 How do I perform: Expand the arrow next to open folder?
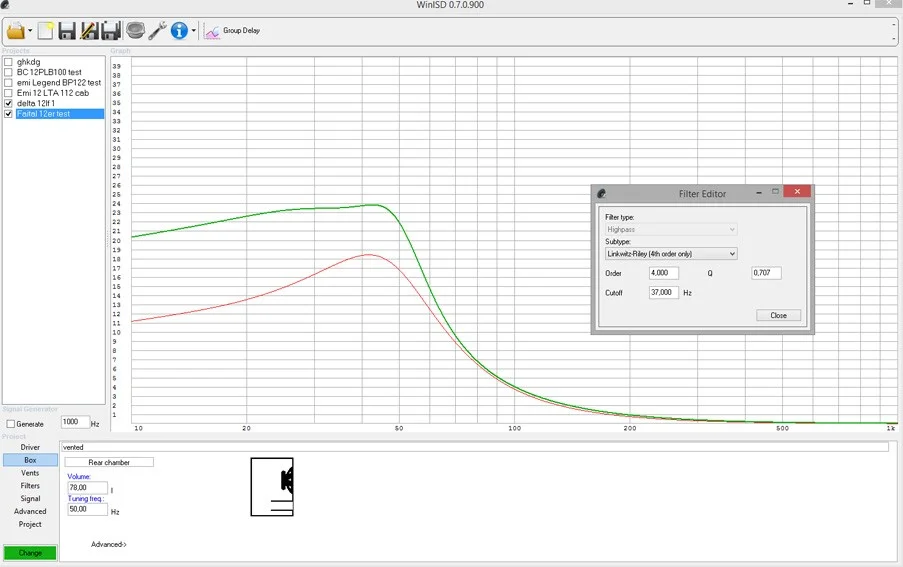[31, 32]
